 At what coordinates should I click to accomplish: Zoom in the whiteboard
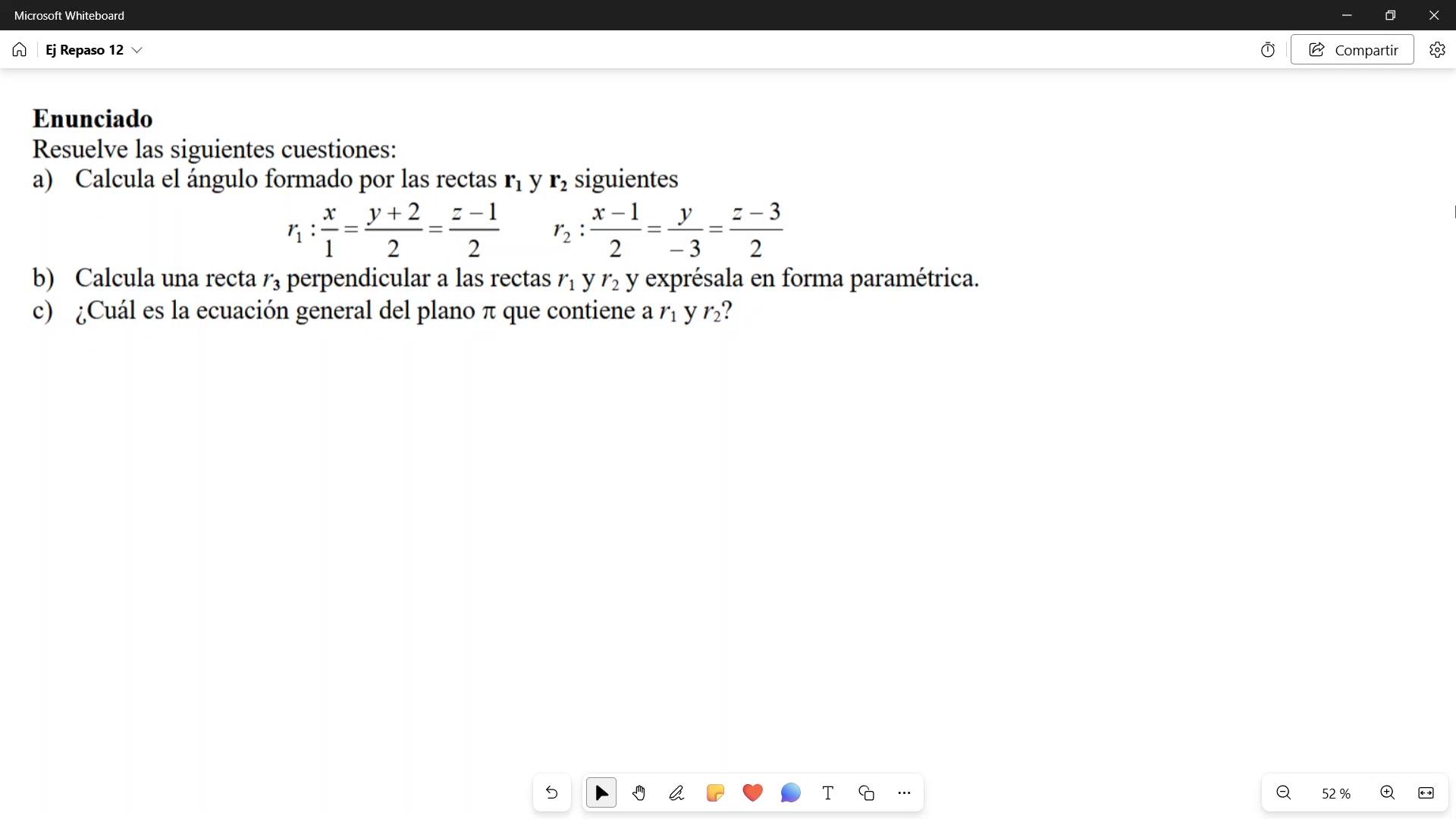click(x=1388, y=793)
